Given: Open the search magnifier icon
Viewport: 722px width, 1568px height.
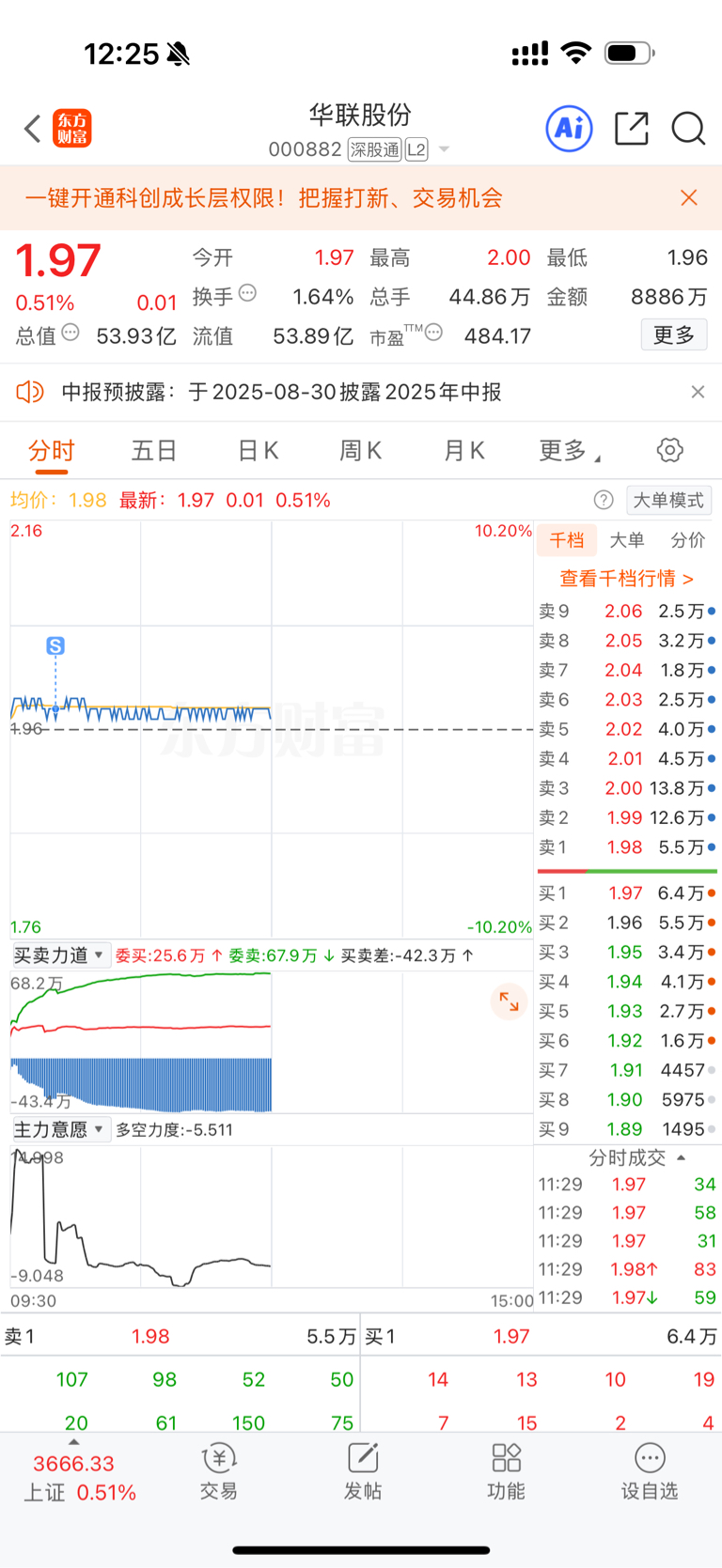Looking at the screenshot, I should coord(688,129).
